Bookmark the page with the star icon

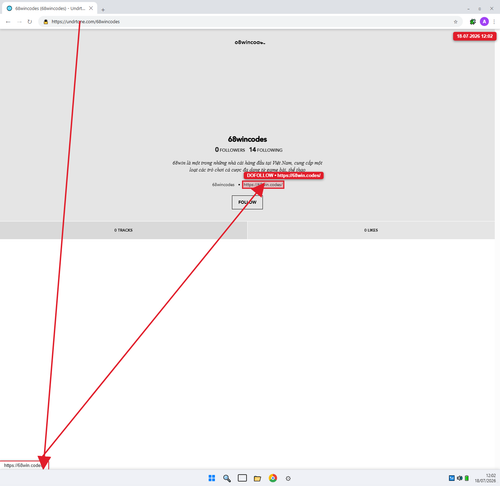coord(455,22)
